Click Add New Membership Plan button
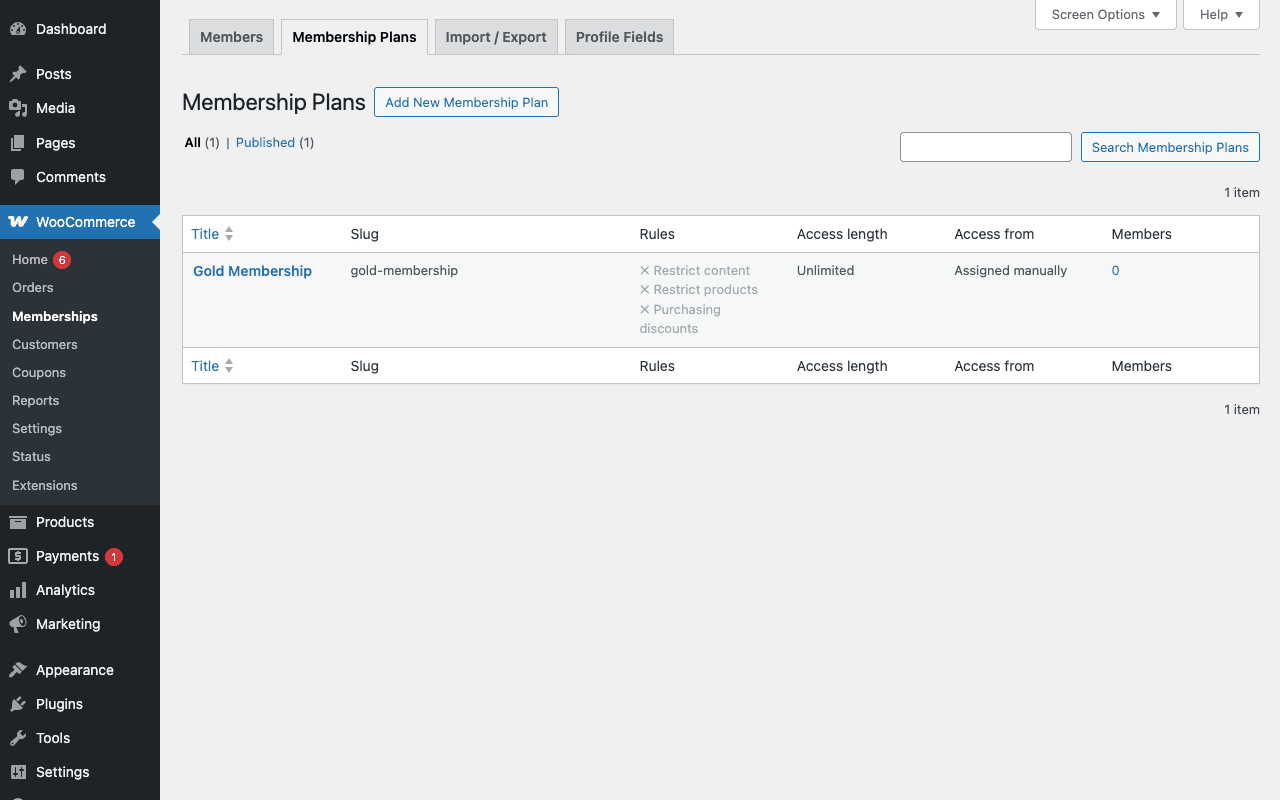Screen dimensions: 1280x800 click(x=466, y=102)
